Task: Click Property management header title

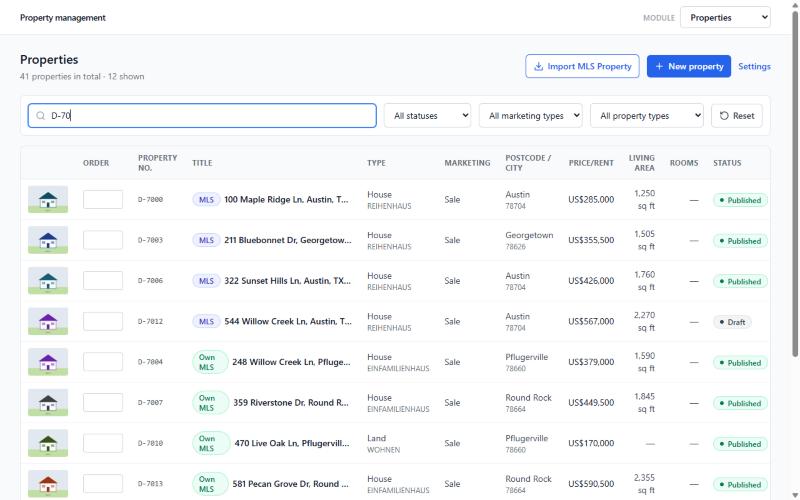Action: click(x=63, y=17)
